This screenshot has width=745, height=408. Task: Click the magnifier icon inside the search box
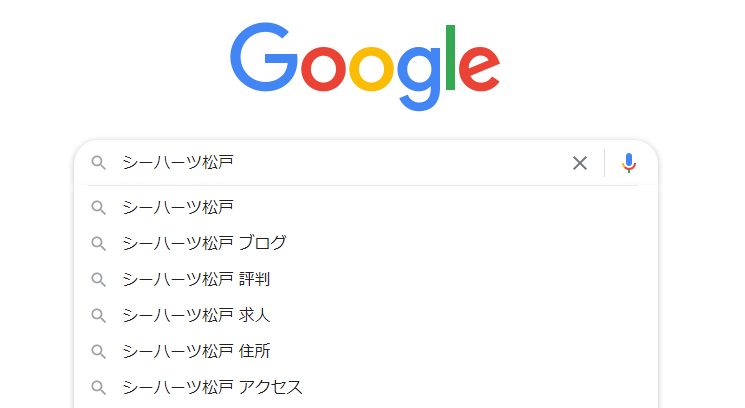point(99,163)
